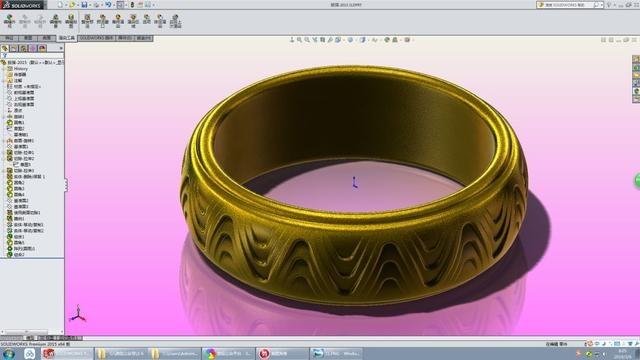Switch to the Sketch ribbon tab

(28, 38)
